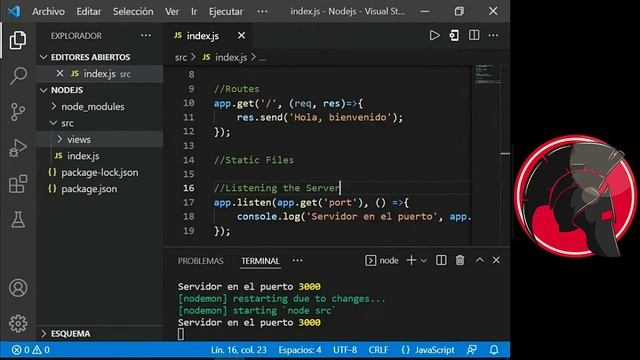The image size is (640, 360).
Task: Change line ending via CRLF entry
Action: (378, 350)
